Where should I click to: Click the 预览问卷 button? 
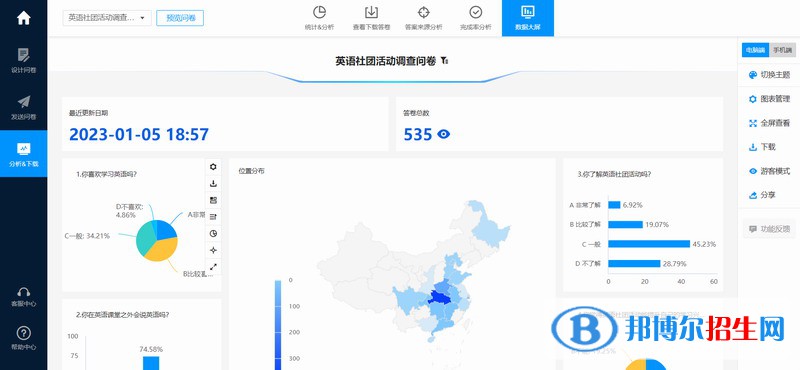[180, 18]
